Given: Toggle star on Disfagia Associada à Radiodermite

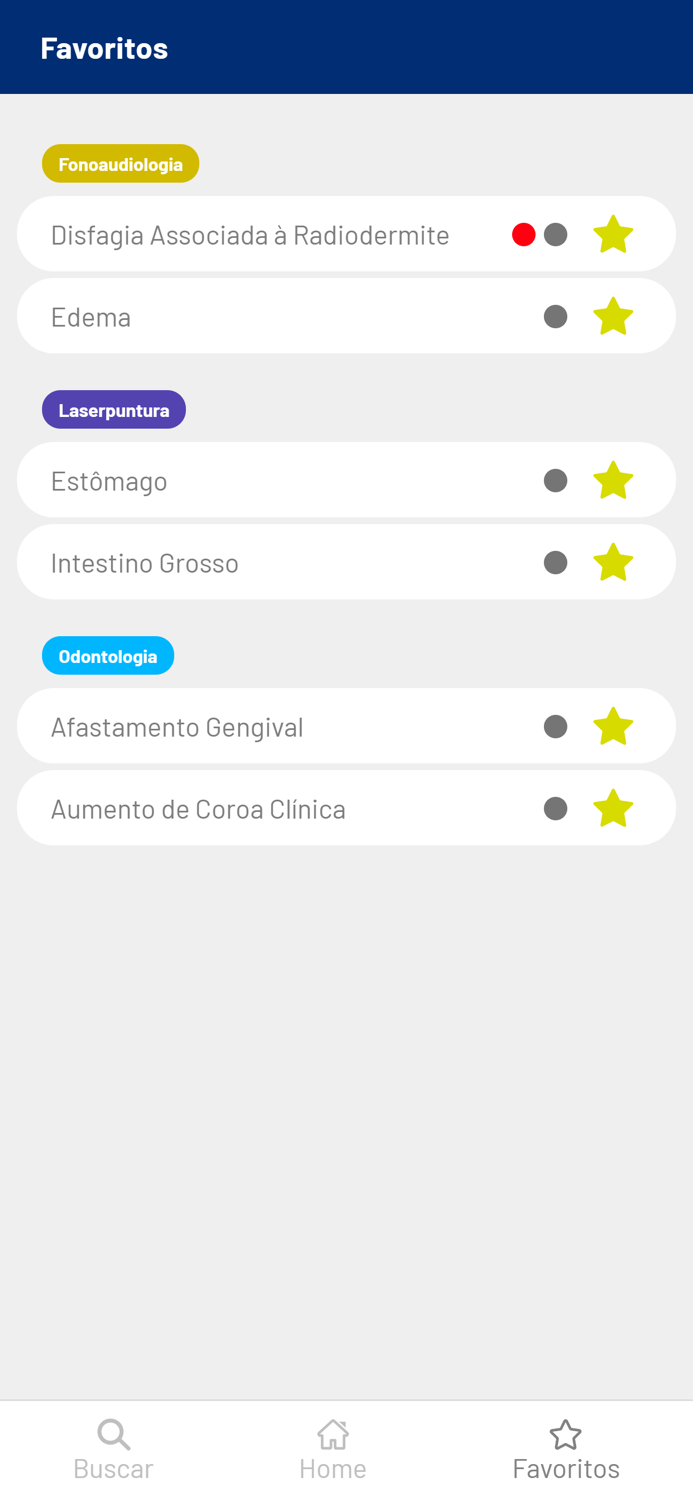Looking at the screenshot, I should [x=613, y=233].
